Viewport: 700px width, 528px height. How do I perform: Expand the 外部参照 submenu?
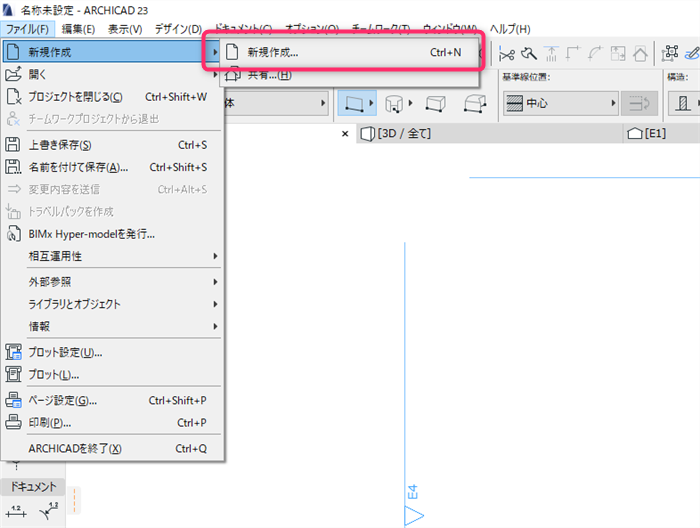click(112, 282)
